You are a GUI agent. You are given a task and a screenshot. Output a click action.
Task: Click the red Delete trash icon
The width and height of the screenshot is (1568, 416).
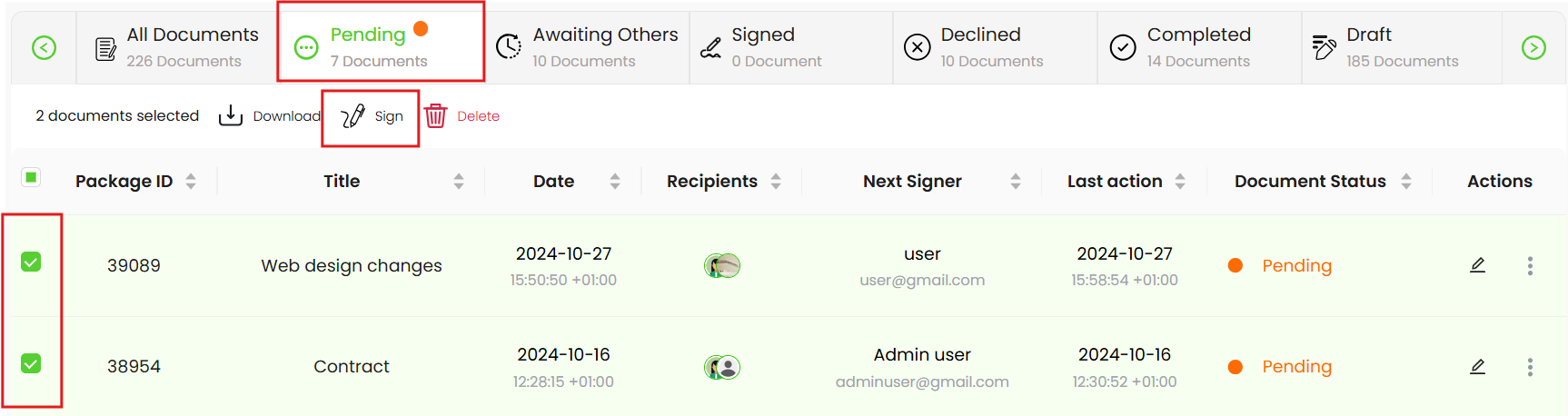pos(436,116)
